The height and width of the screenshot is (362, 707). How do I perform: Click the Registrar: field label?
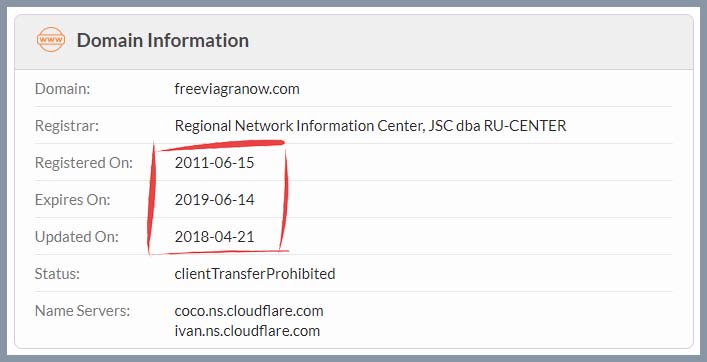coord(66,126)
